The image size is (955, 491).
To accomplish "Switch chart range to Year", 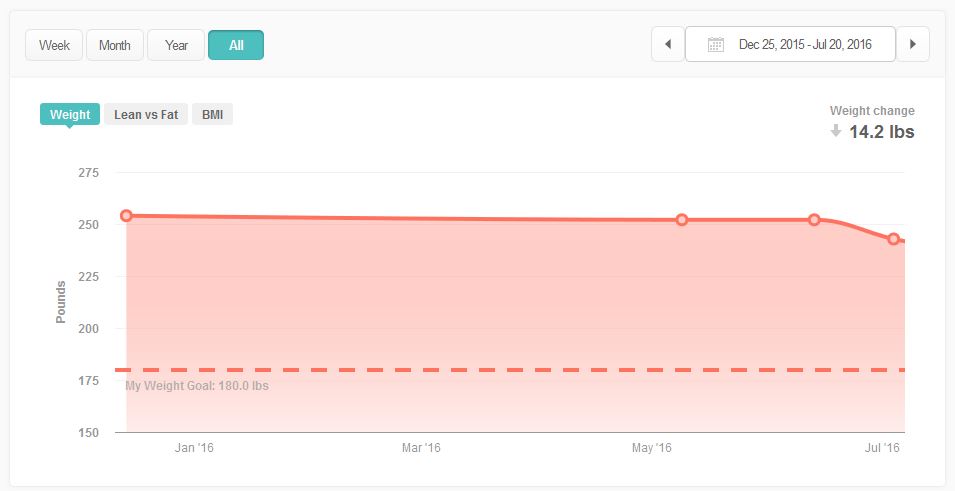I will coord(176,45).
